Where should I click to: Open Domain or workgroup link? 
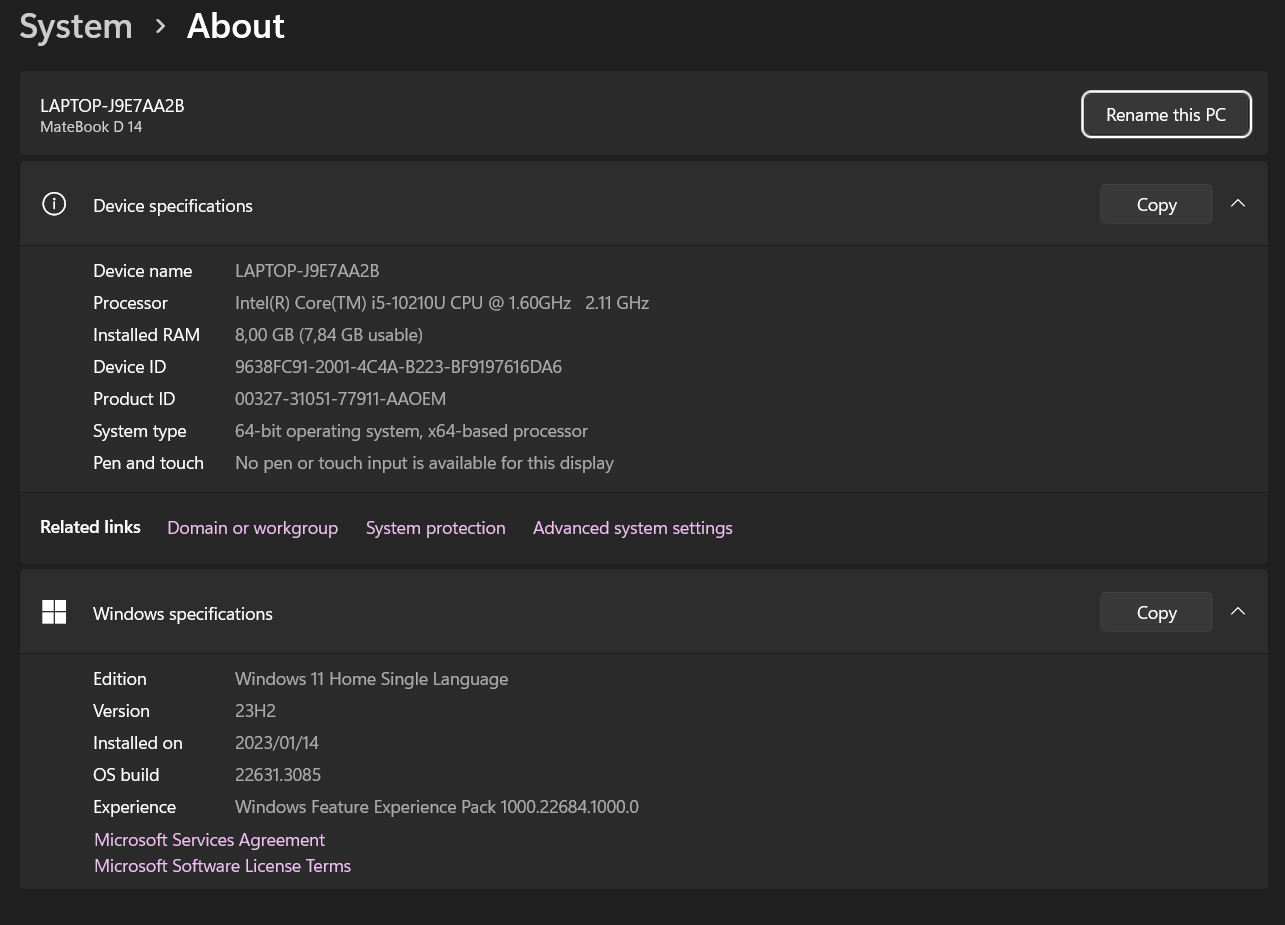point(252,528)
